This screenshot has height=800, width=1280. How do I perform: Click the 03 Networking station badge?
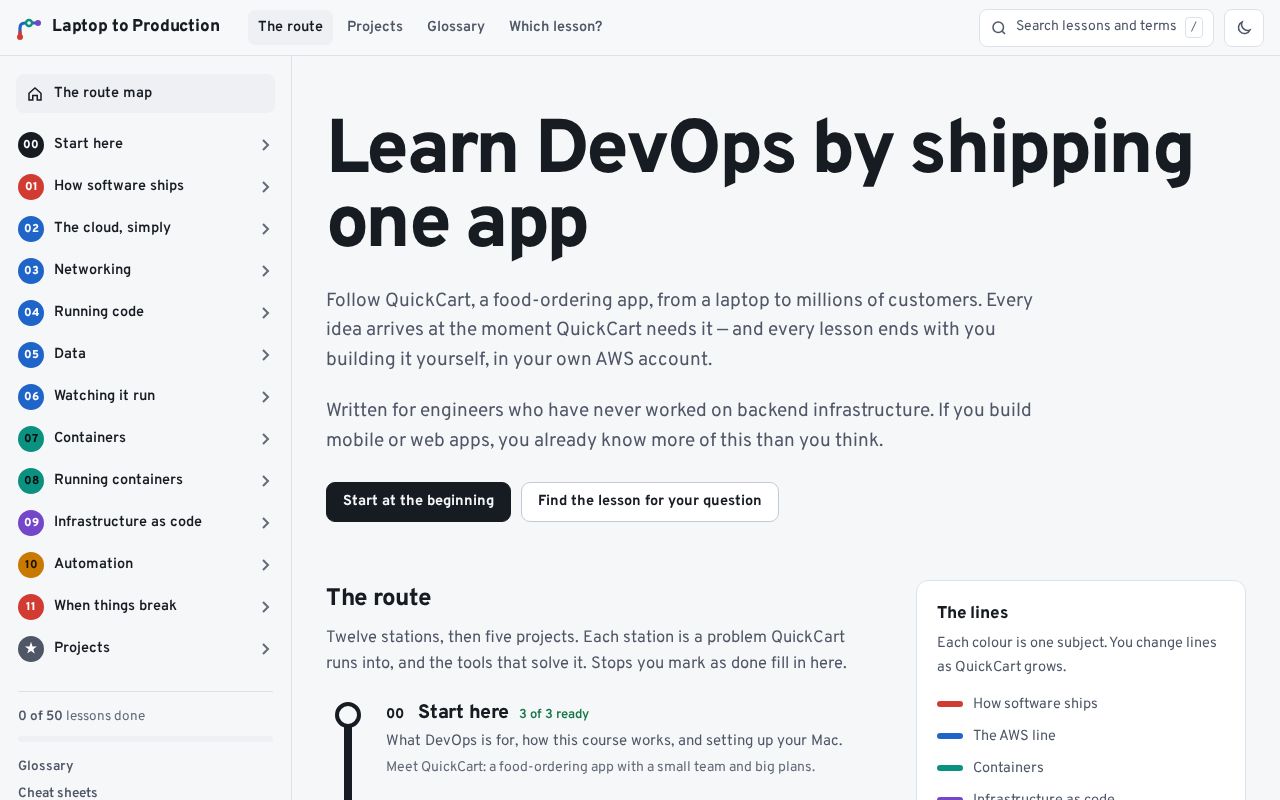click(31, 271)
